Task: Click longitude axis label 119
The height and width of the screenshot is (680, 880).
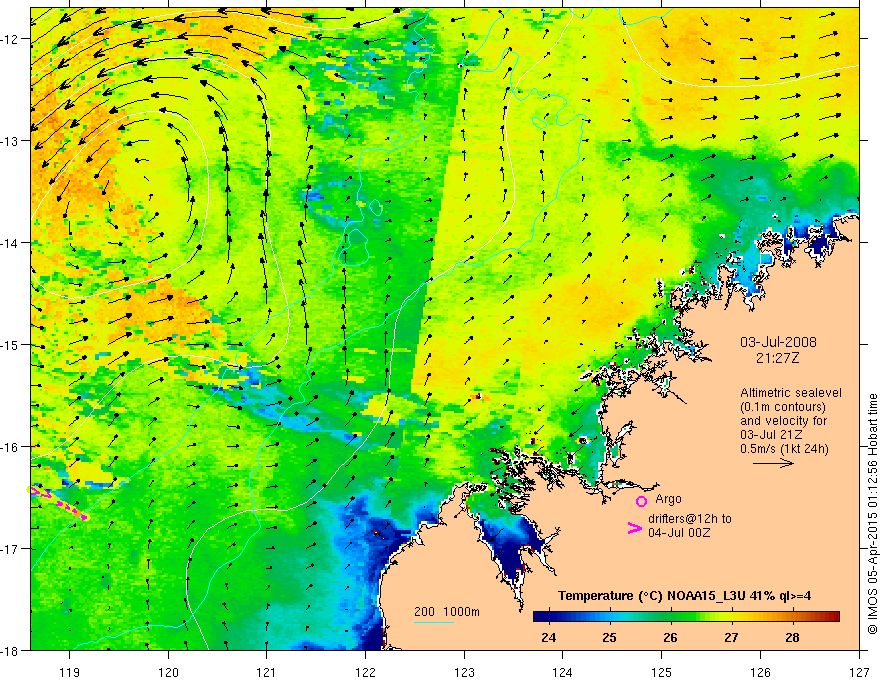Action: (x=70, y=672)
